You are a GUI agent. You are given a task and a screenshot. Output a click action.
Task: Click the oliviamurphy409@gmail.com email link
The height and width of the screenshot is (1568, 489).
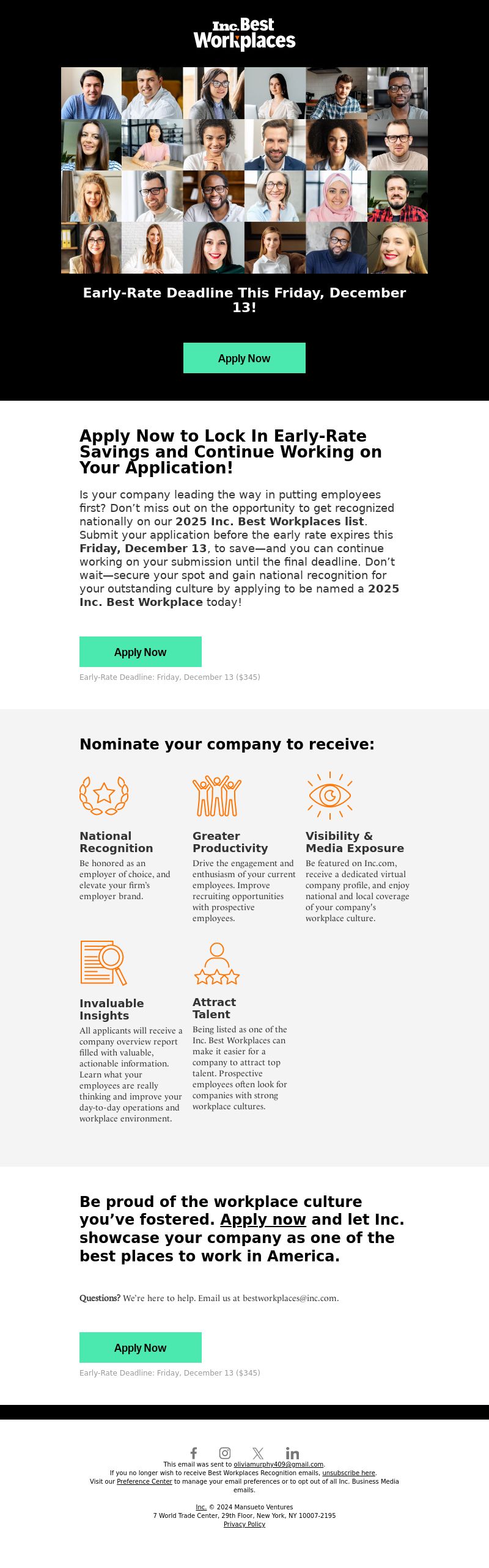[279, 1464]
